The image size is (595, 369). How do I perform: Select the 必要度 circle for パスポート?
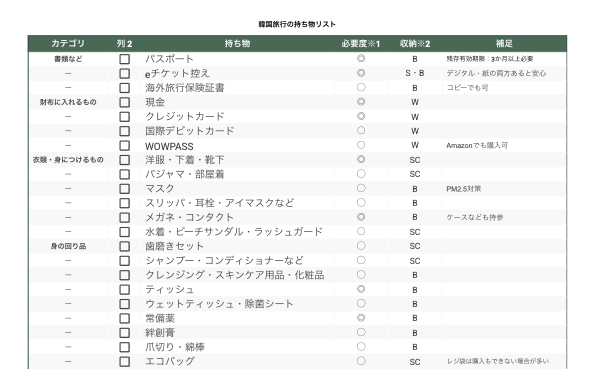tap(361, 58)
